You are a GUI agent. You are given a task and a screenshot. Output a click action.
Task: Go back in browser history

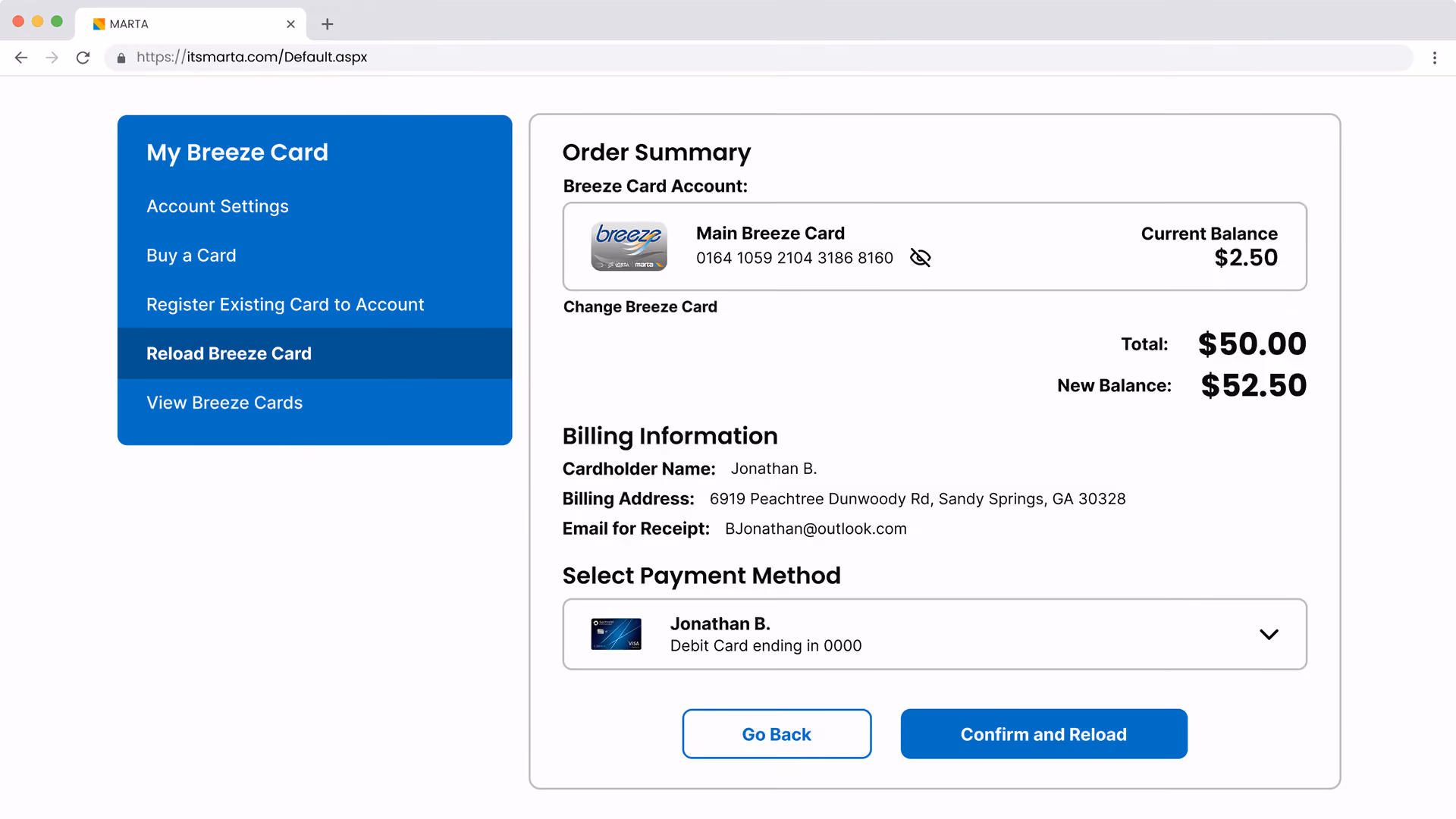(x=21, y=57)
